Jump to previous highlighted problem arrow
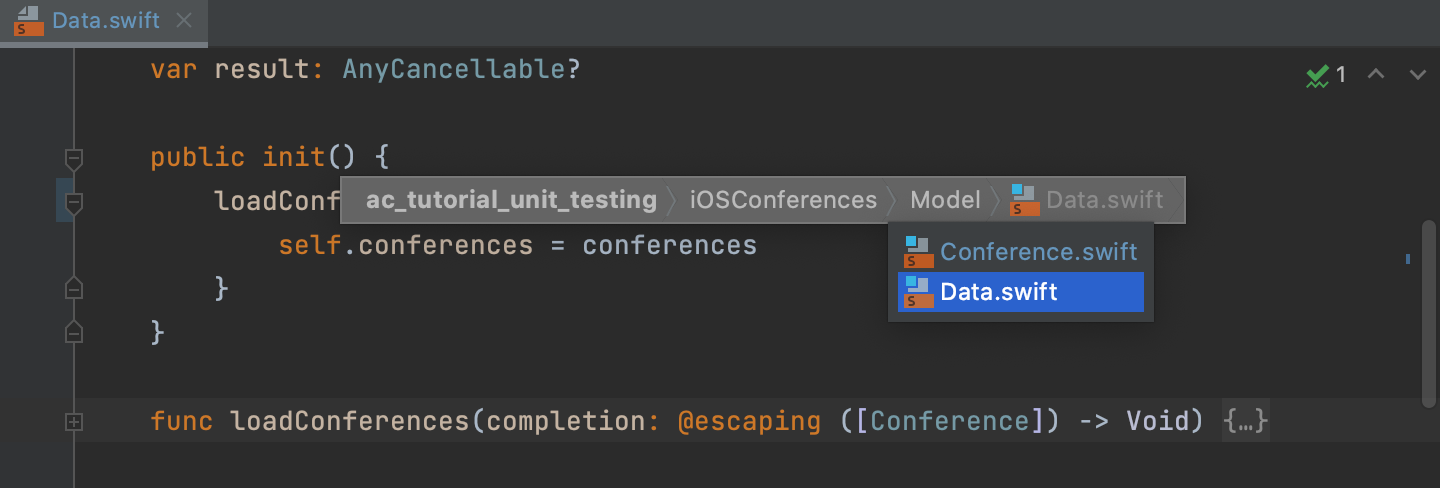This screenshot has width=1440, height=488. [x=1376, y=74]
